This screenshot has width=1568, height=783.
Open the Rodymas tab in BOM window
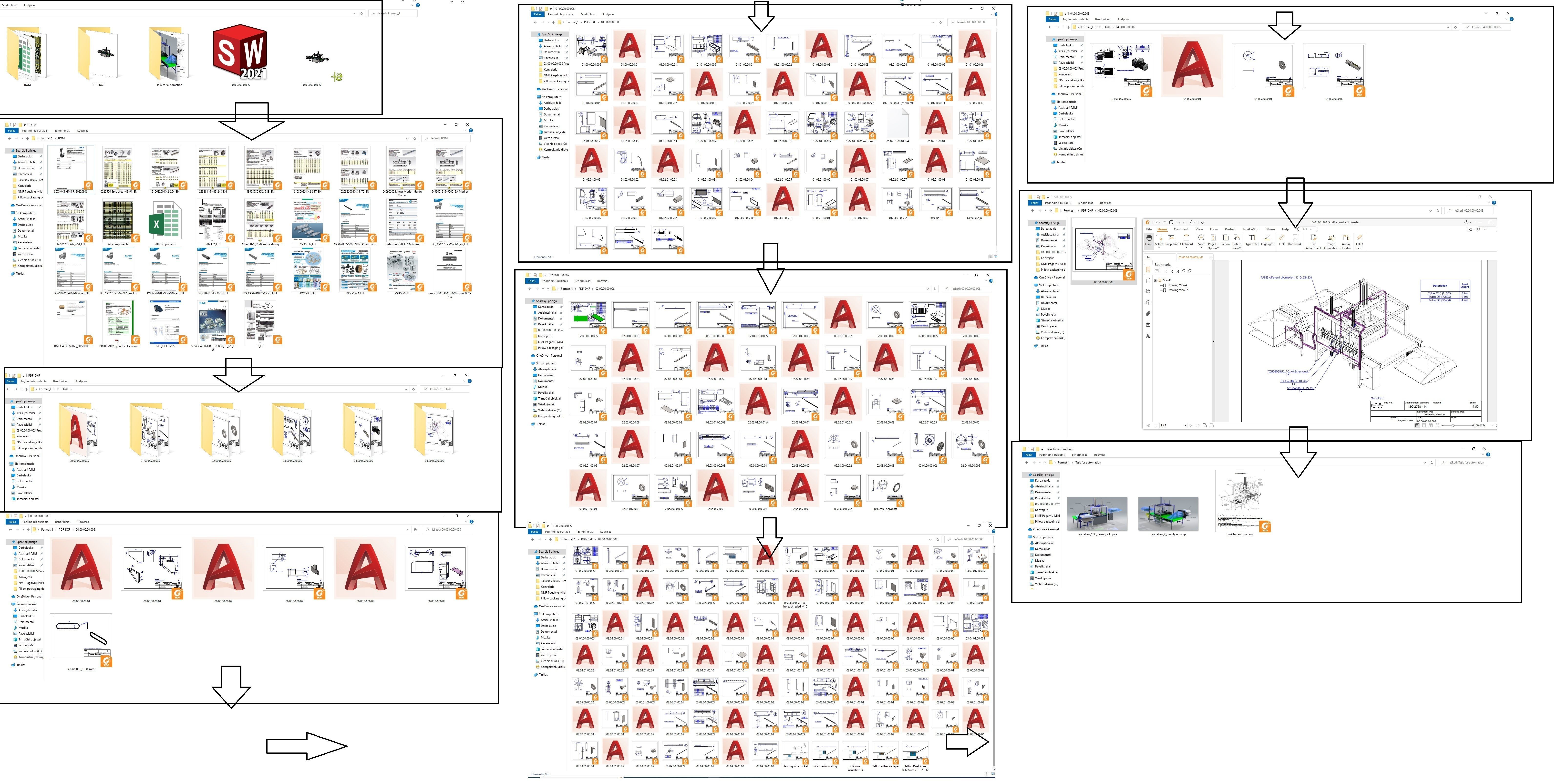(x=82, y=130)
